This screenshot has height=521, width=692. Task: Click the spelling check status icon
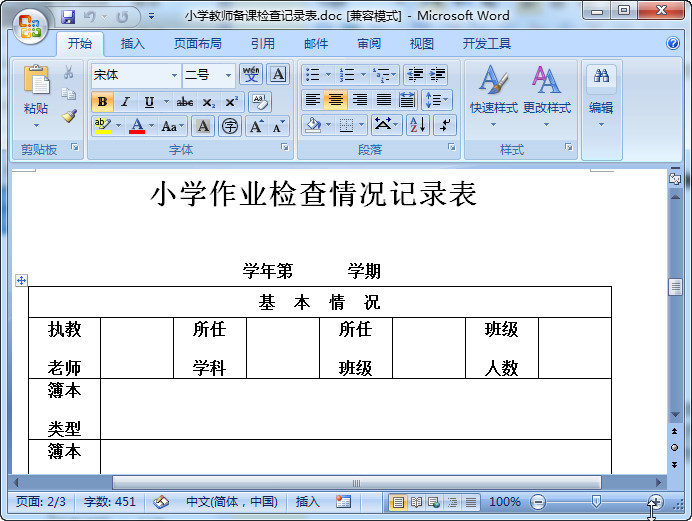point(161,502)
